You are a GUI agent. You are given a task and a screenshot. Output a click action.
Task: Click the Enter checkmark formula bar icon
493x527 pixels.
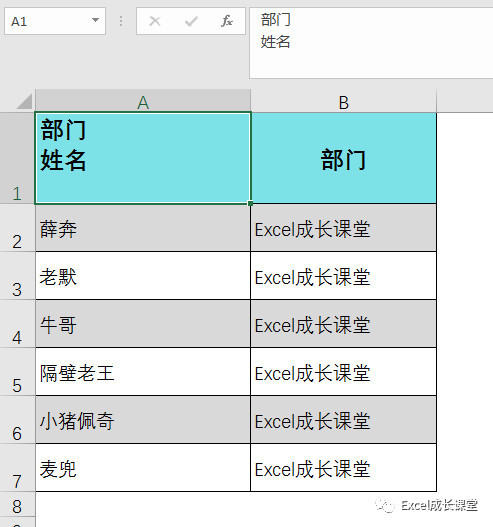coord(191,21)
